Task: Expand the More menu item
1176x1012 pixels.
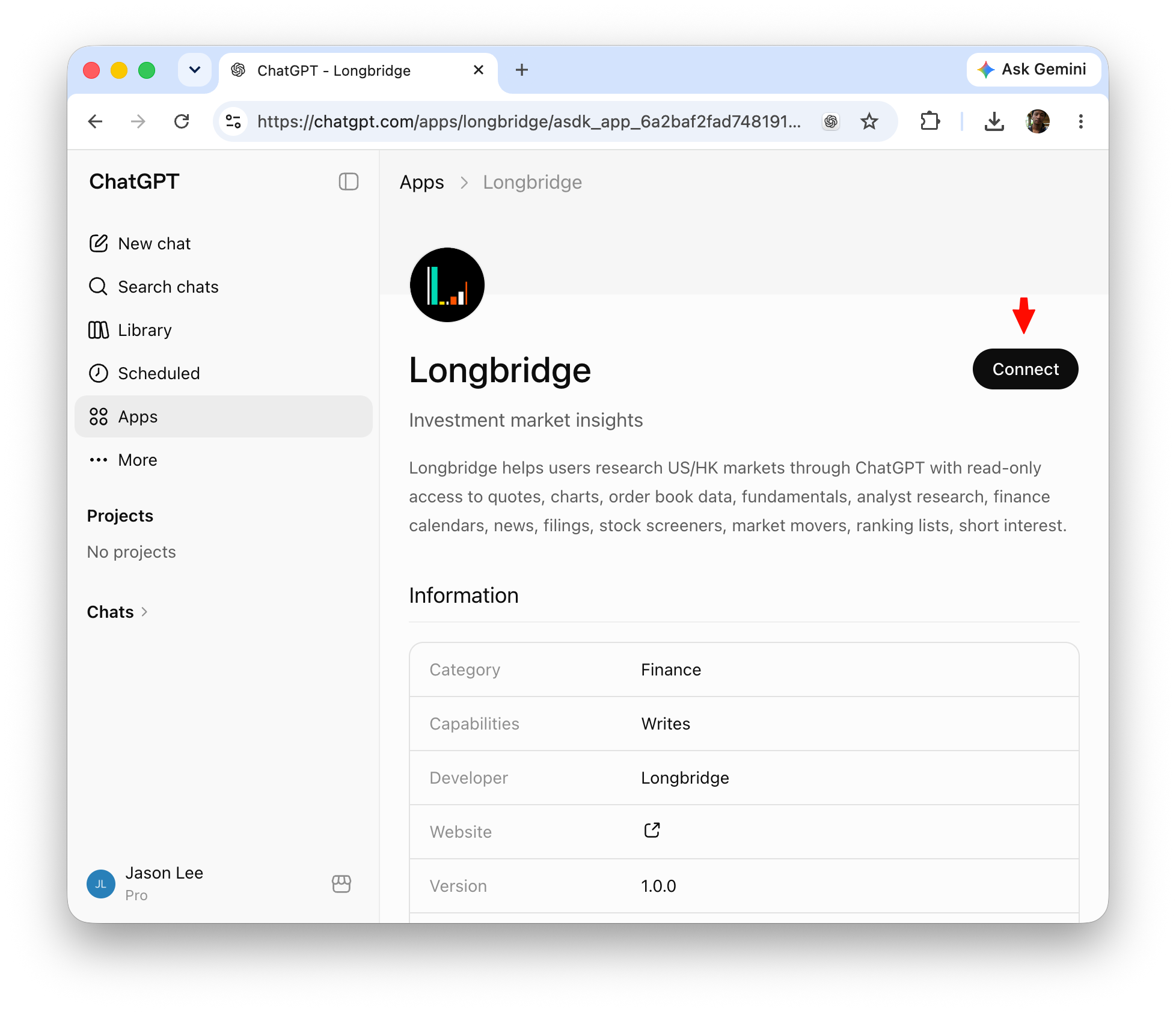Action: click(224, 460)
